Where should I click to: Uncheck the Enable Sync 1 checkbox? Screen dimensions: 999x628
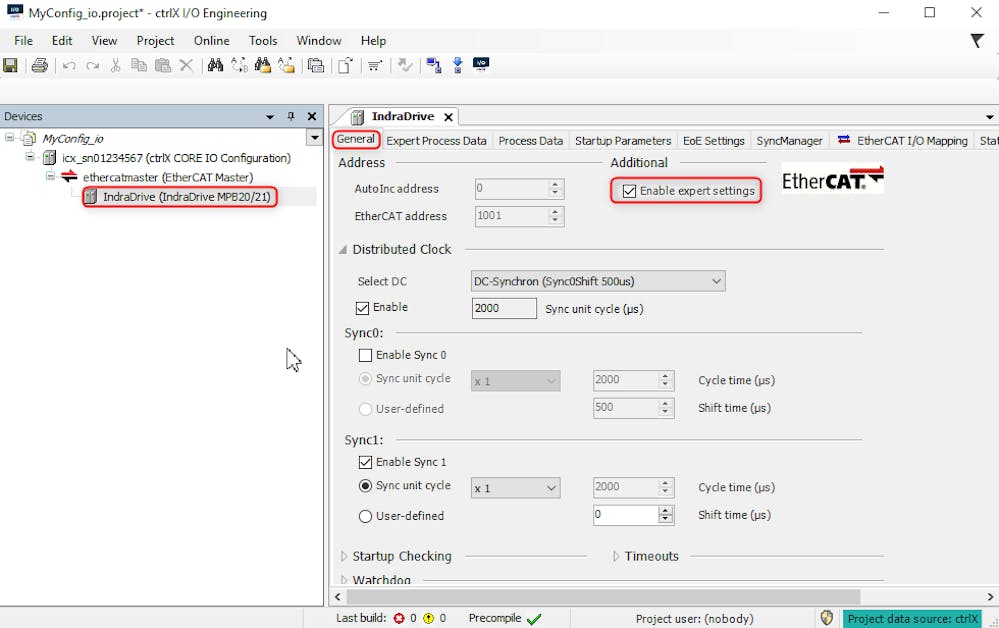(x=365, y=462)
